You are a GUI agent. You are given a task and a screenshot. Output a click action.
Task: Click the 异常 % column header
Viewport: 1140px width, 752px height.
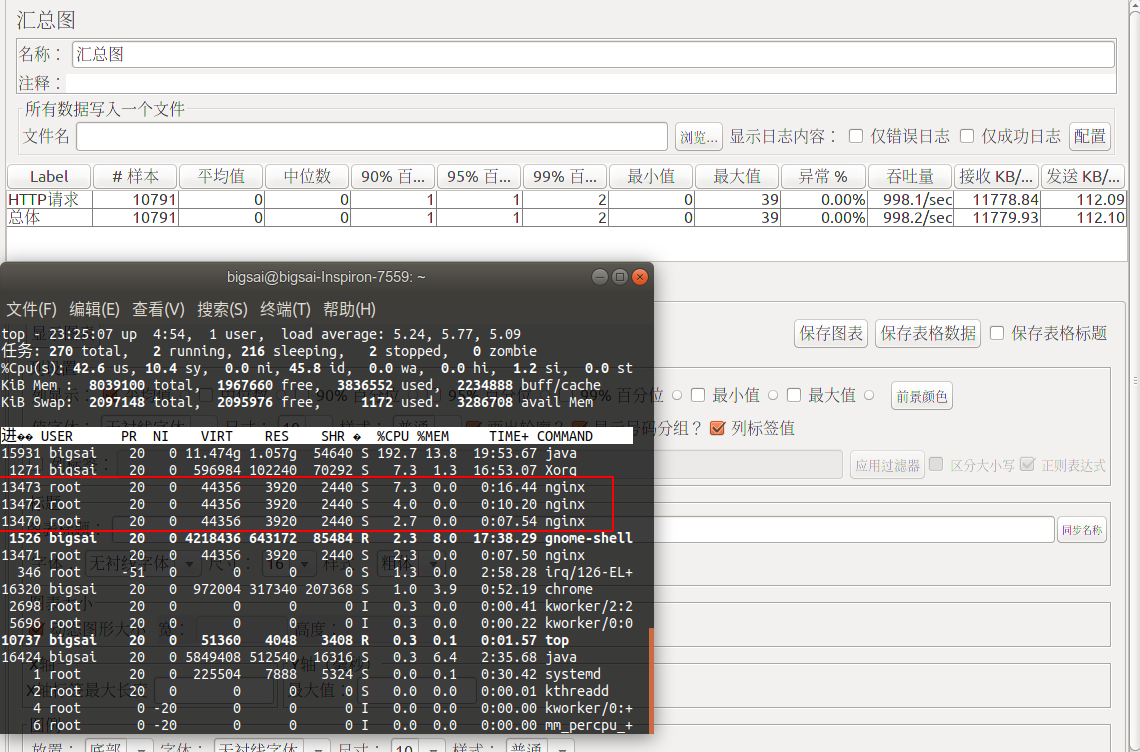click(x=823, y=176)
